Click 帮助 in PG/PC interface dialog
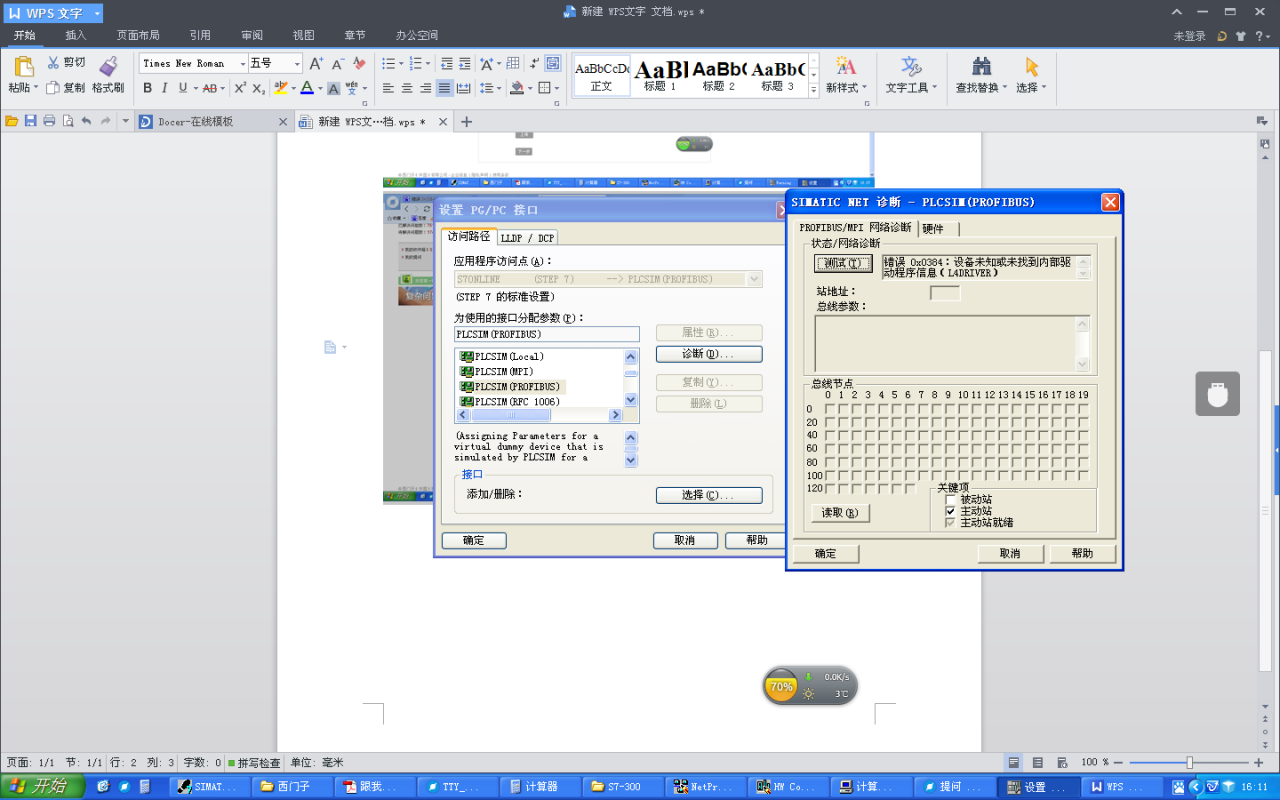1280x800 pixels. pos(757,540)
